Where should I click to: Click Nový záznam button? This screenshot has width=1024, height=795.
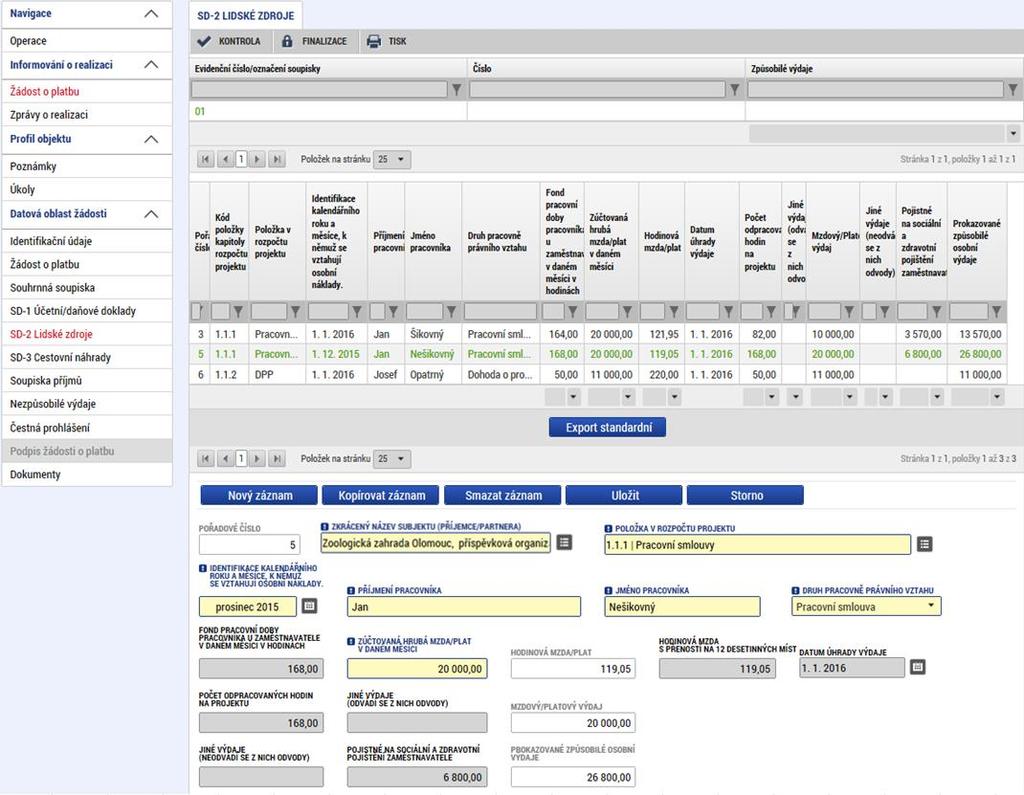tap(259, 495)
